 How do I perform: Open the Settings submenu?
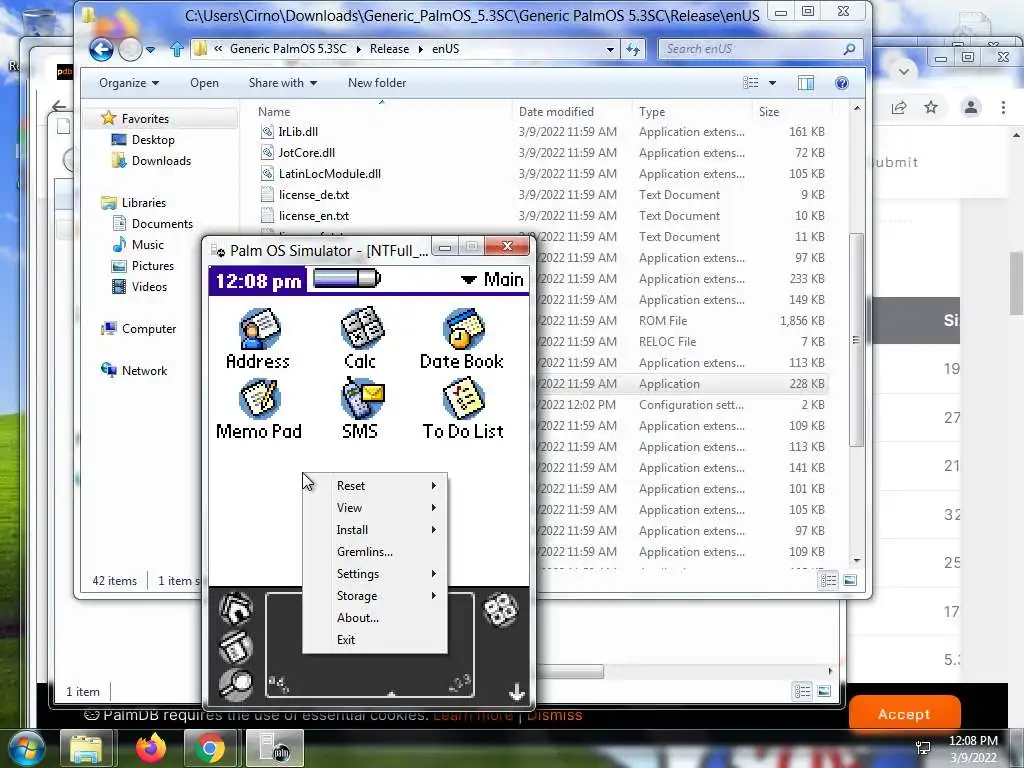click(x=376, y=573)
